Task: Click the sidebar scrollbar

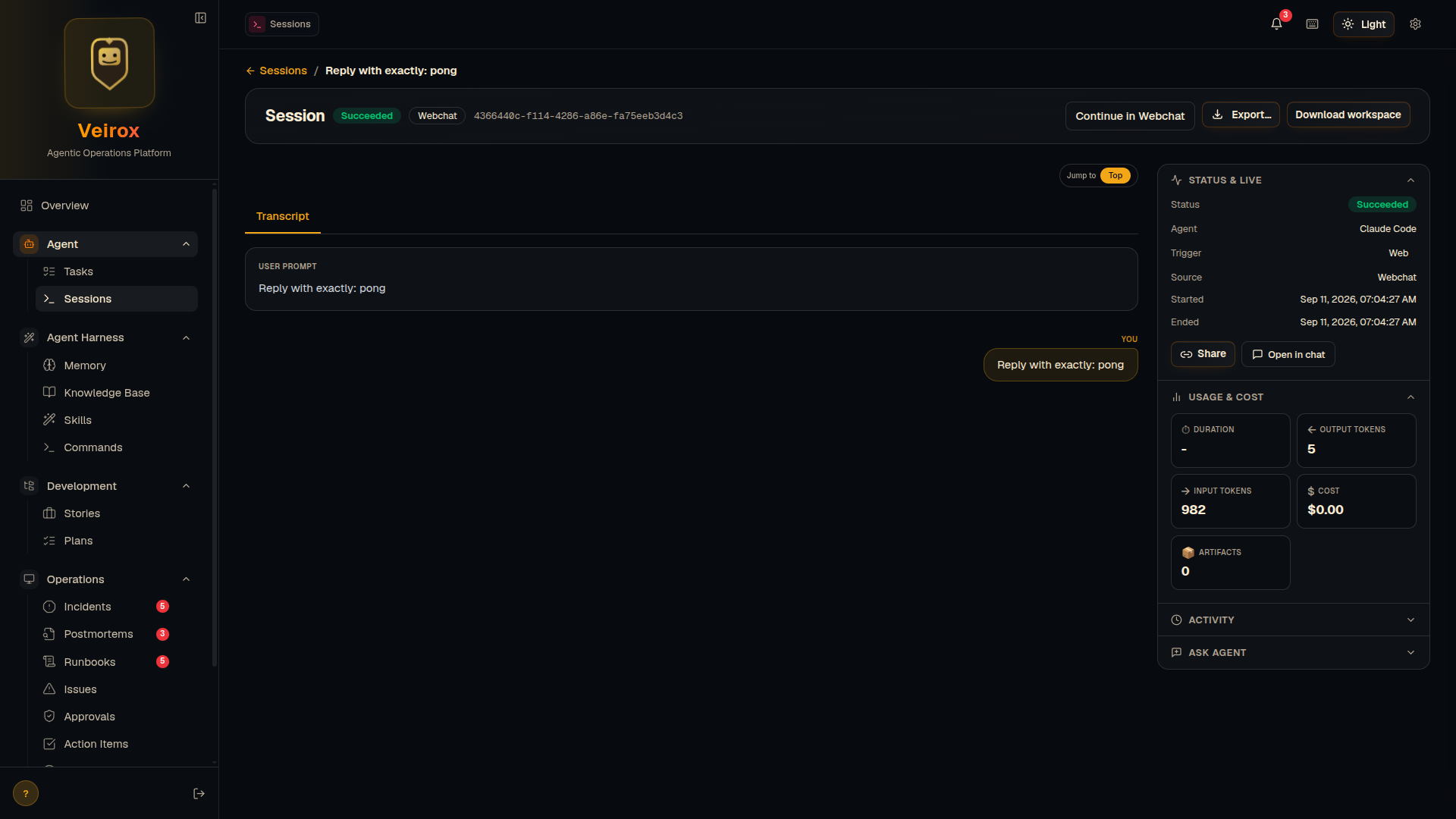Action: pyautogui.click(x=215, y=428)
